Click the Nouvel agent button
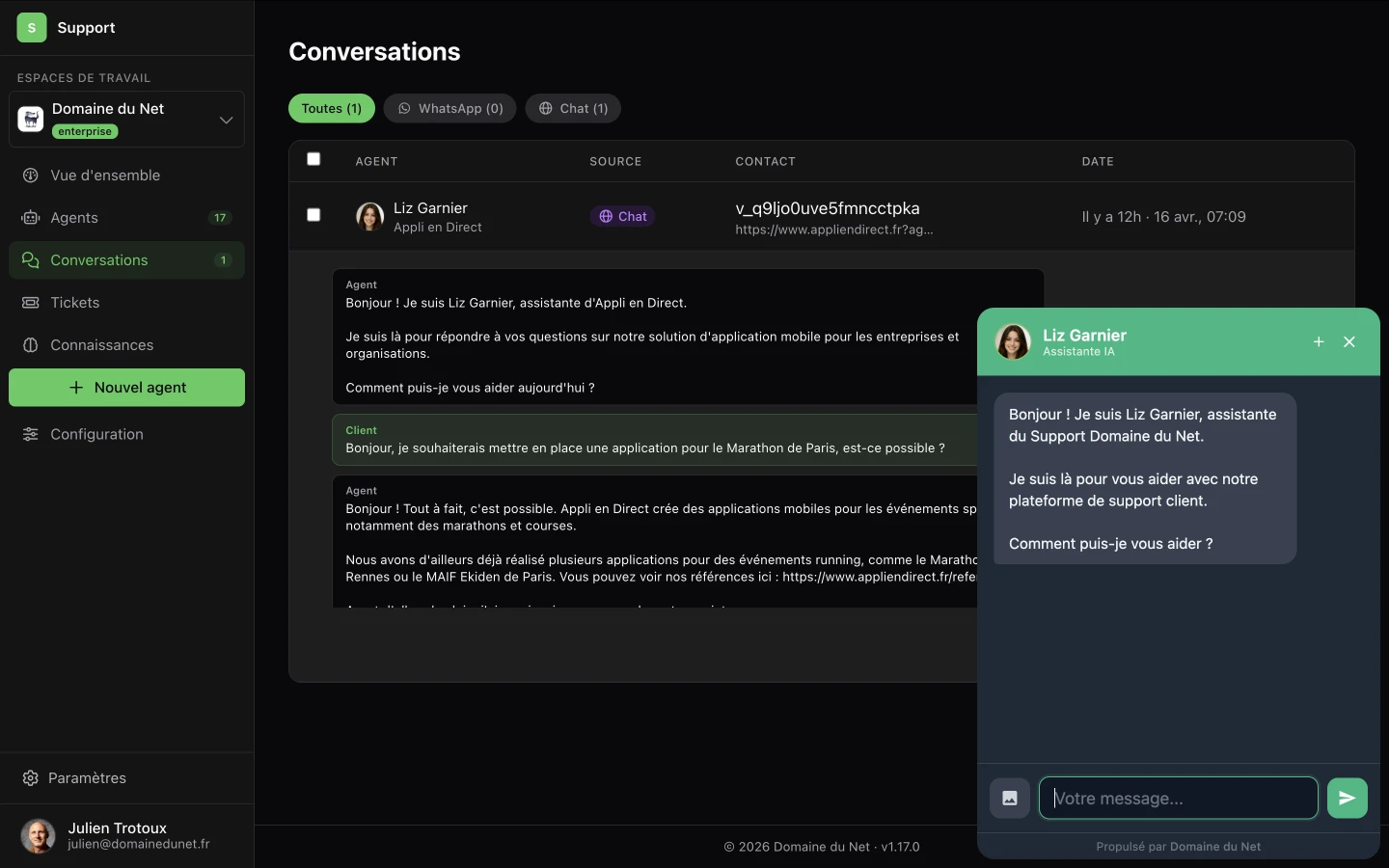Screen dimensions: 1389x868 tap(126, 388)
